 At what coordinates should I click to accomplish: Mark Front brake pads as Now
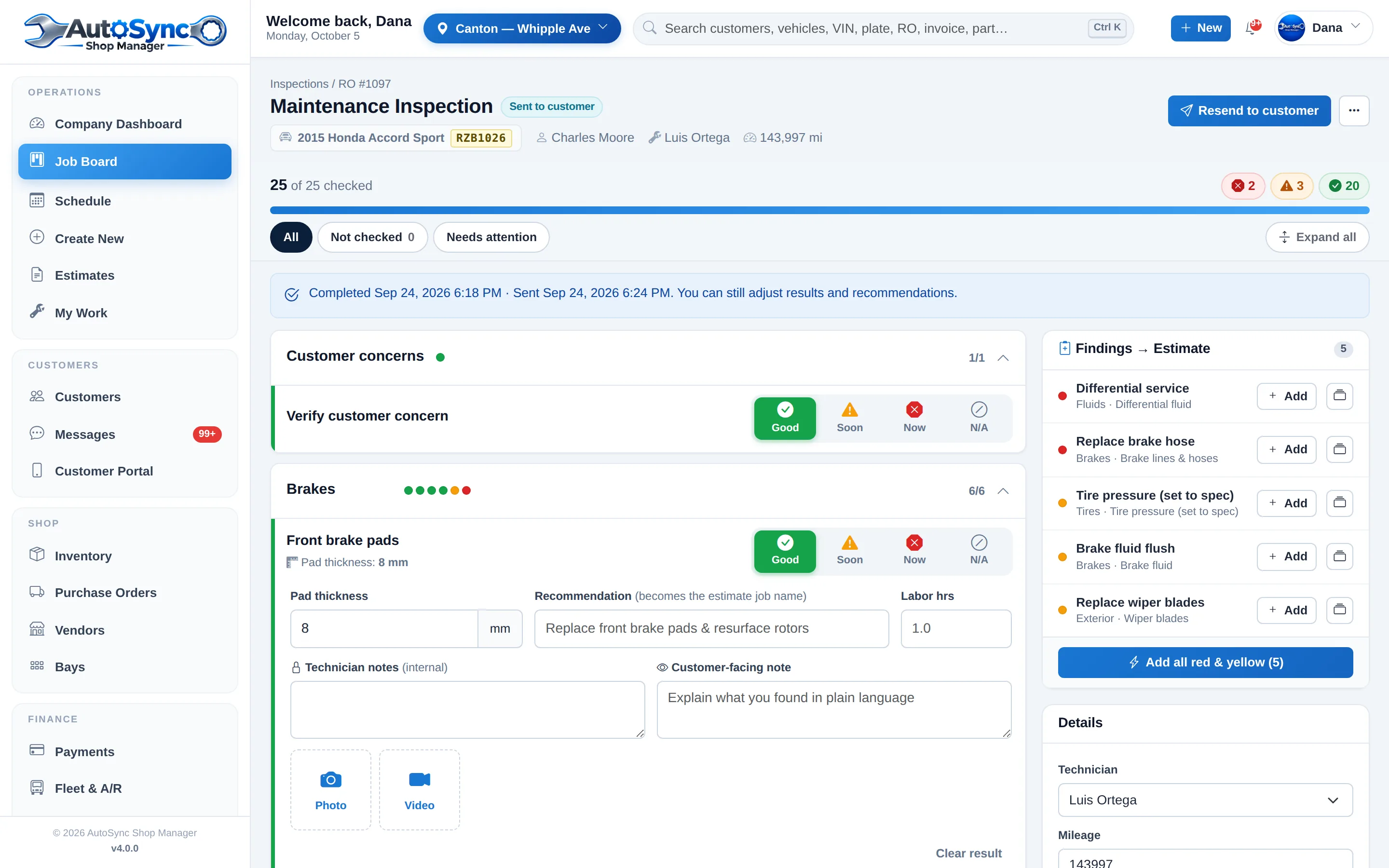click(914, 551)
